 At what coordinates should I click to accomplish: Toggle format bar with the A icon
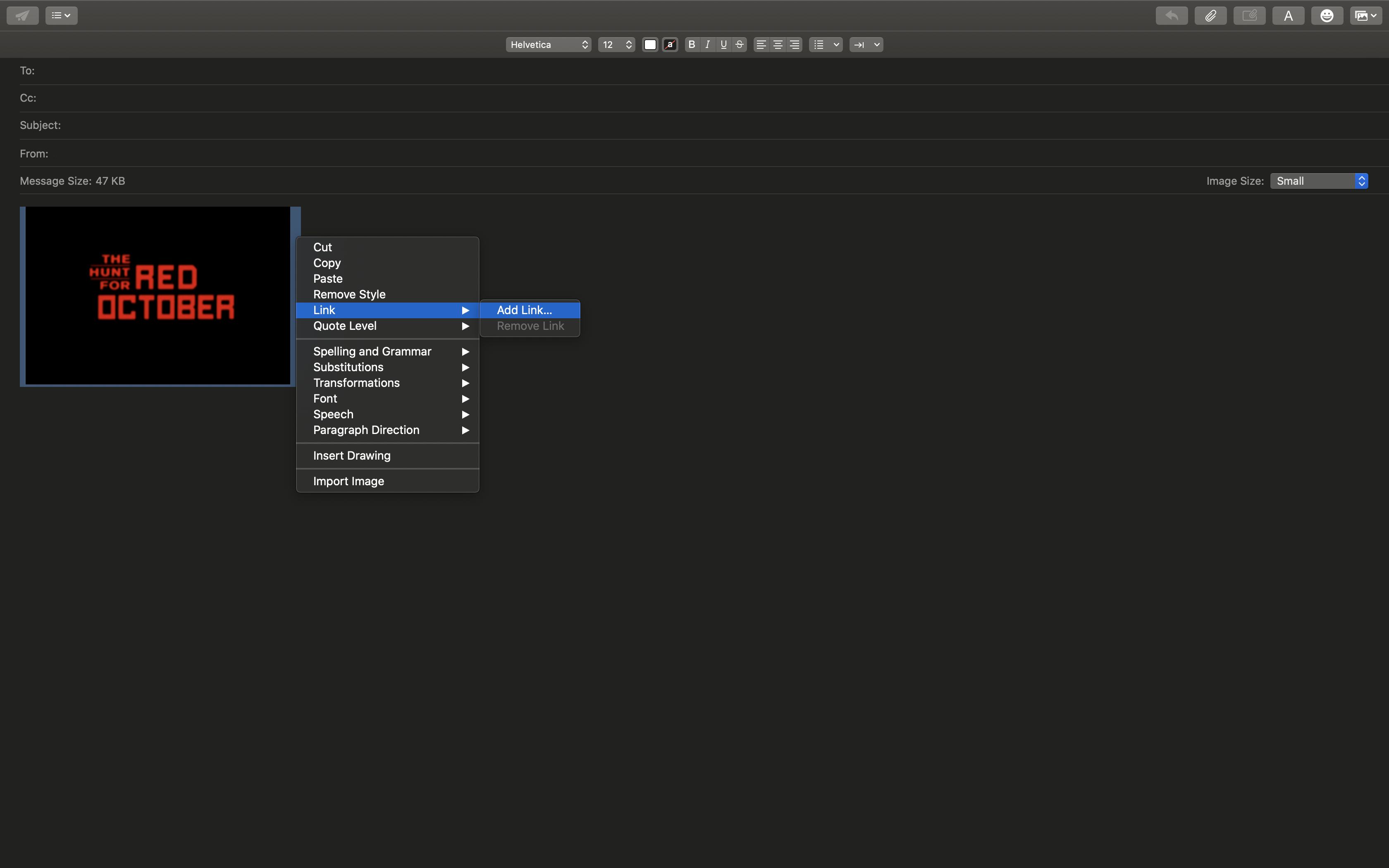pyautogui.click(x=1288, y=16)
